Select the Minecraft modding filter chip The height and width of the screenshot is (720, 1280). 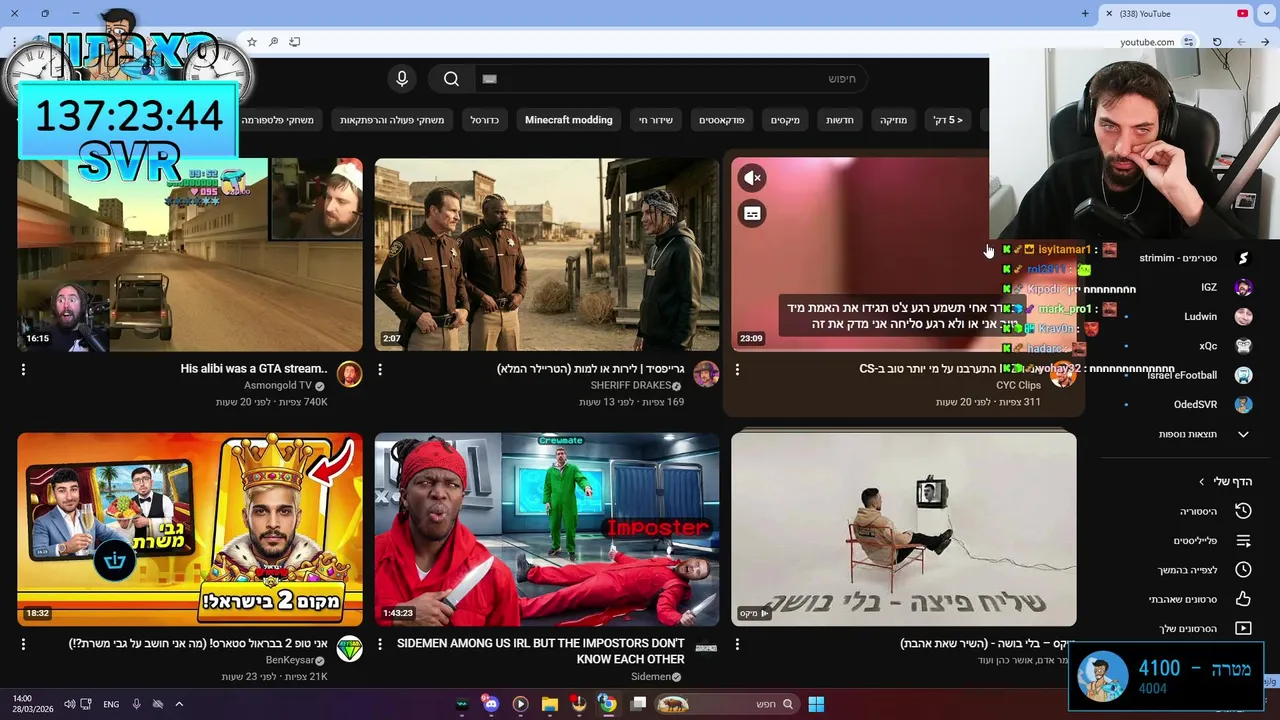tap(569, 120)
